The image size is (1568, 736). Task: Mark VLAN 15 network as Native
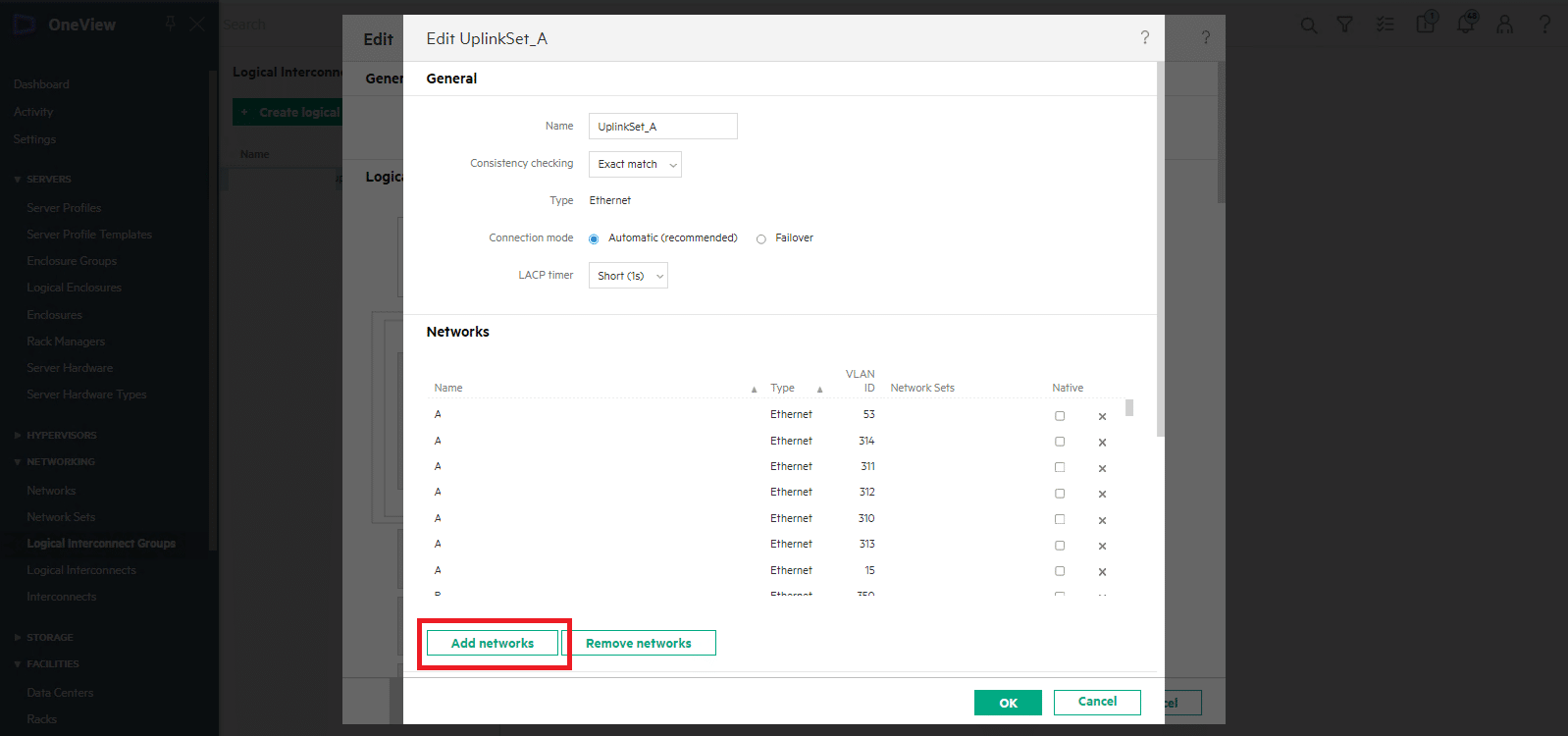(x=1060, y=571)
